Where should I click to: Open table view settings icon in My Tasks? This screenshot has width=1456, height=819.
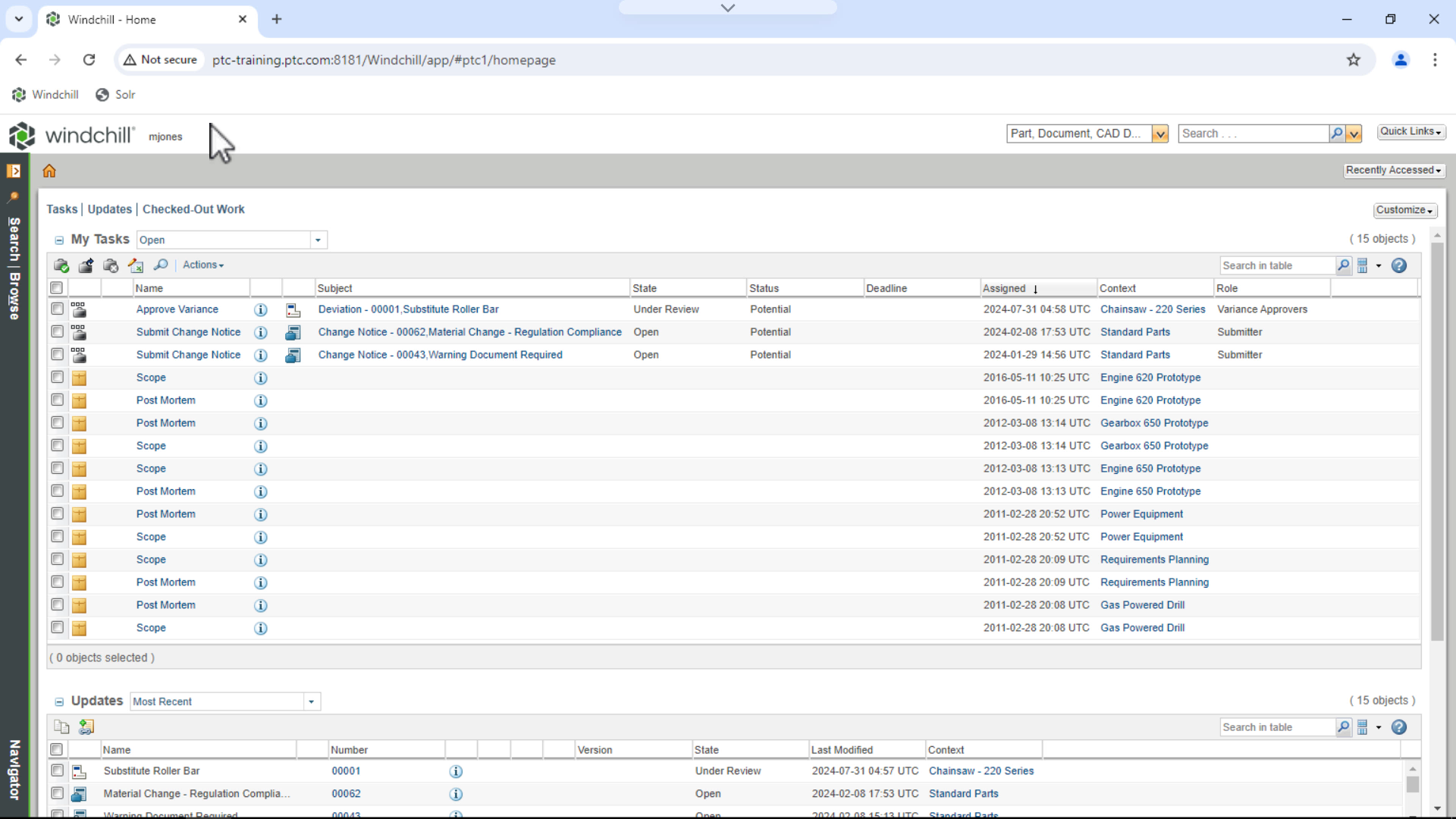click(x=1363, y=265)
